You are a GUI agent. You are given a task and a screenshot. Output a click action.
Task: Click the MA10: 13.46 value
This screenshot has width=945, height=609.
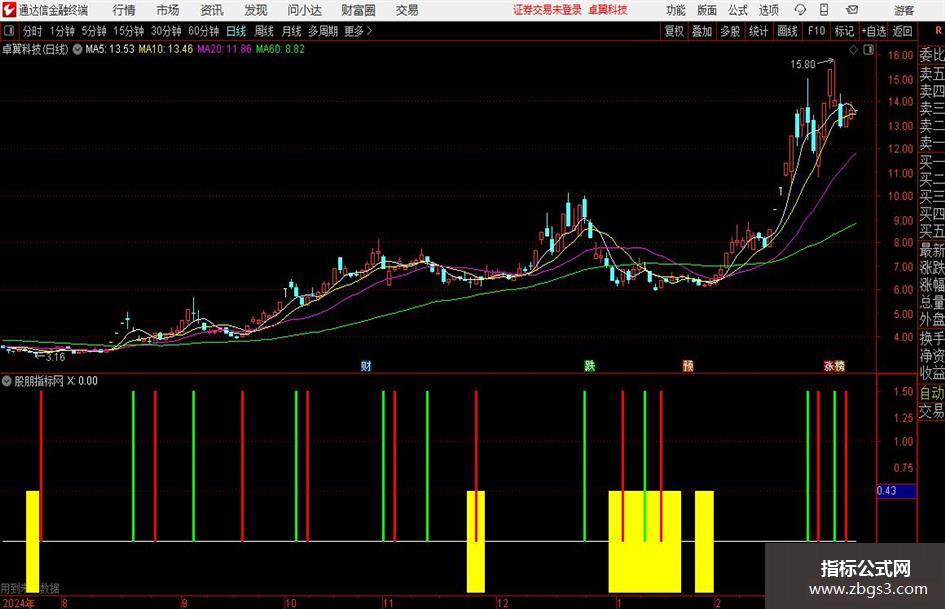tap(166, 49)
